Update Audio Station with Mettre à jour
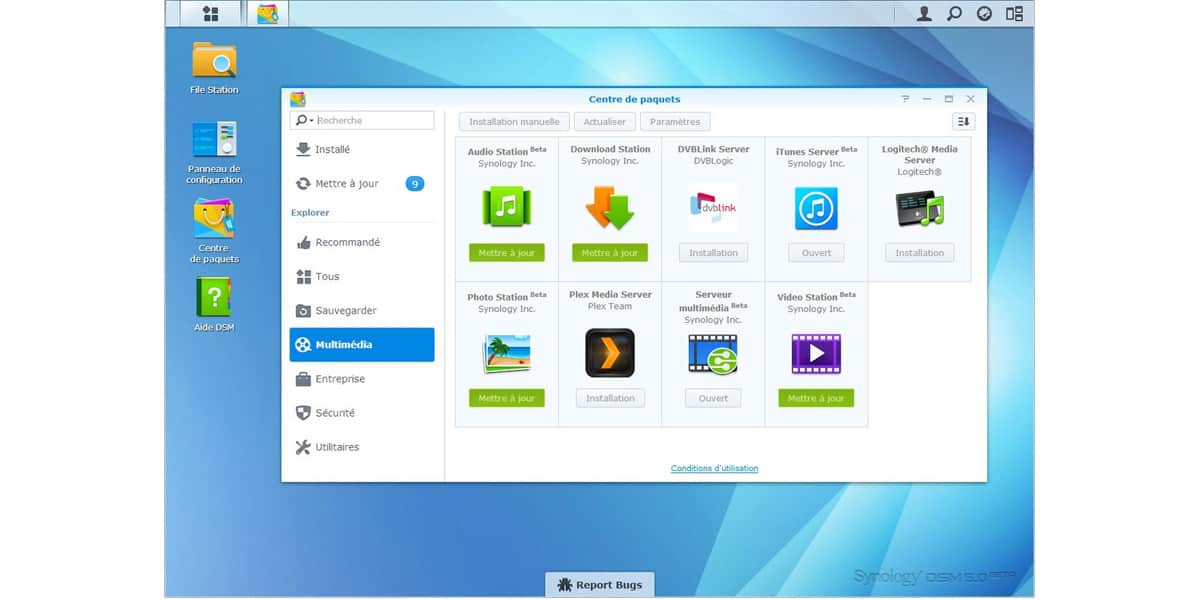1200x600 pixels. coord(506,253)
